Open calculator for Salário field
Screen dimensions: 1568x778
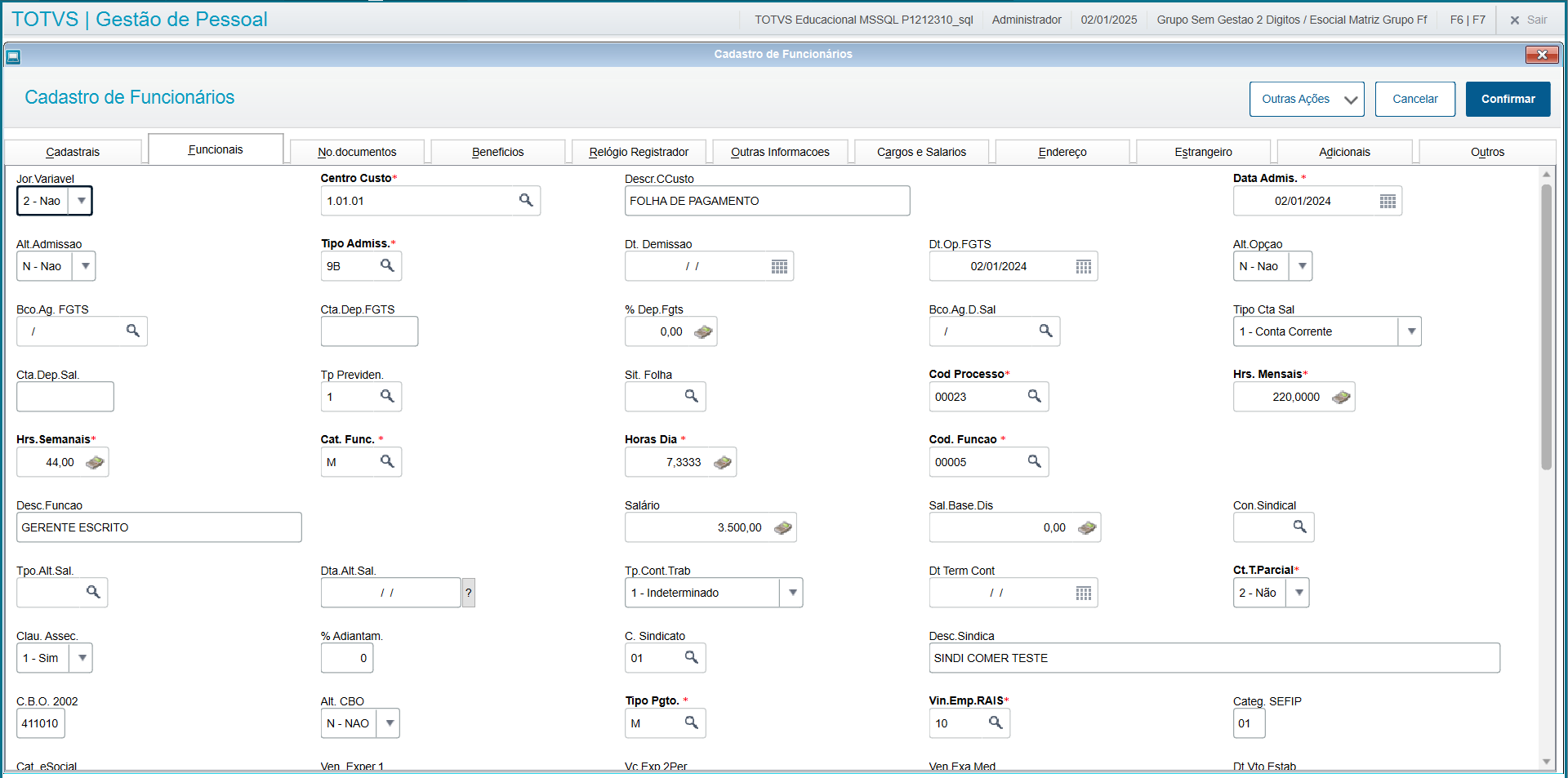click(782, 527)
